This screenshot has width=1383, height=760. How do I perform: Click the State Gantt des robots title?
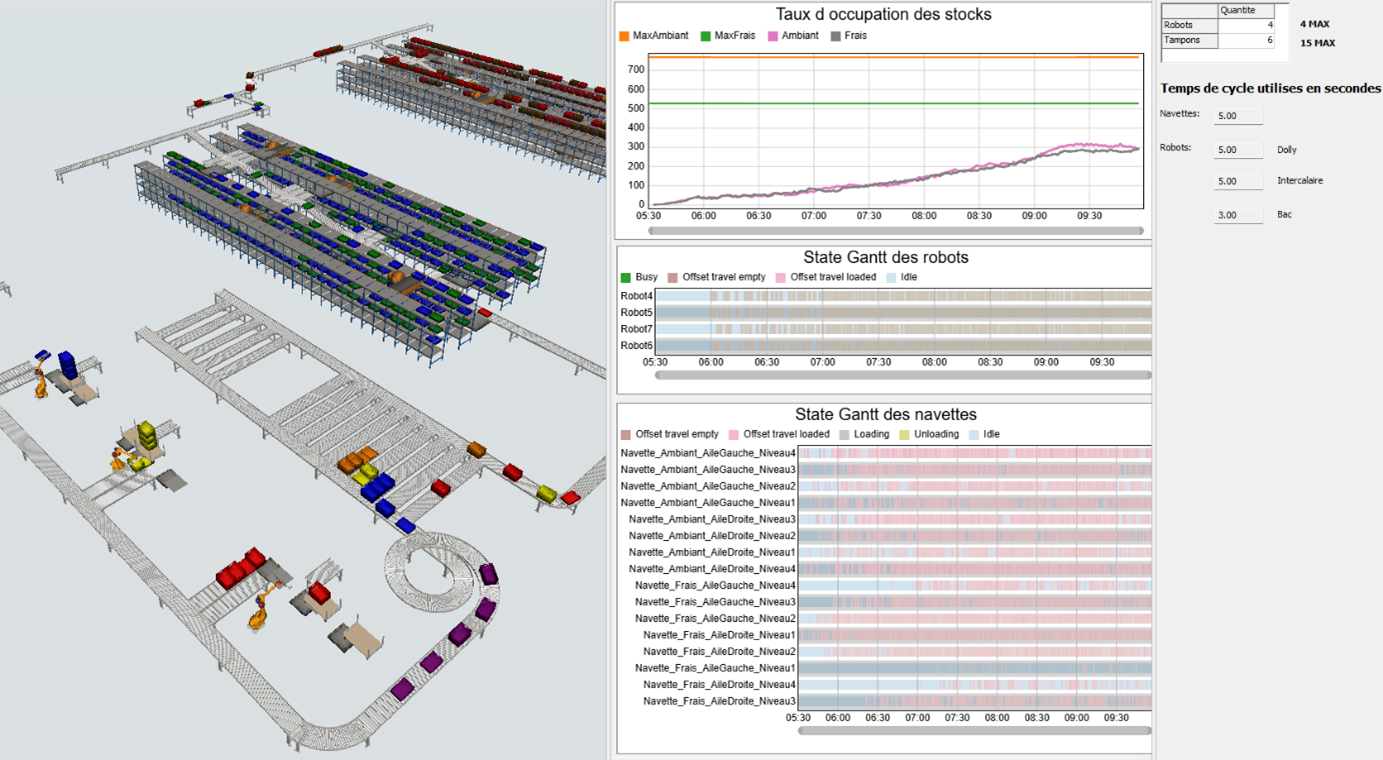[x=886, y=257]
